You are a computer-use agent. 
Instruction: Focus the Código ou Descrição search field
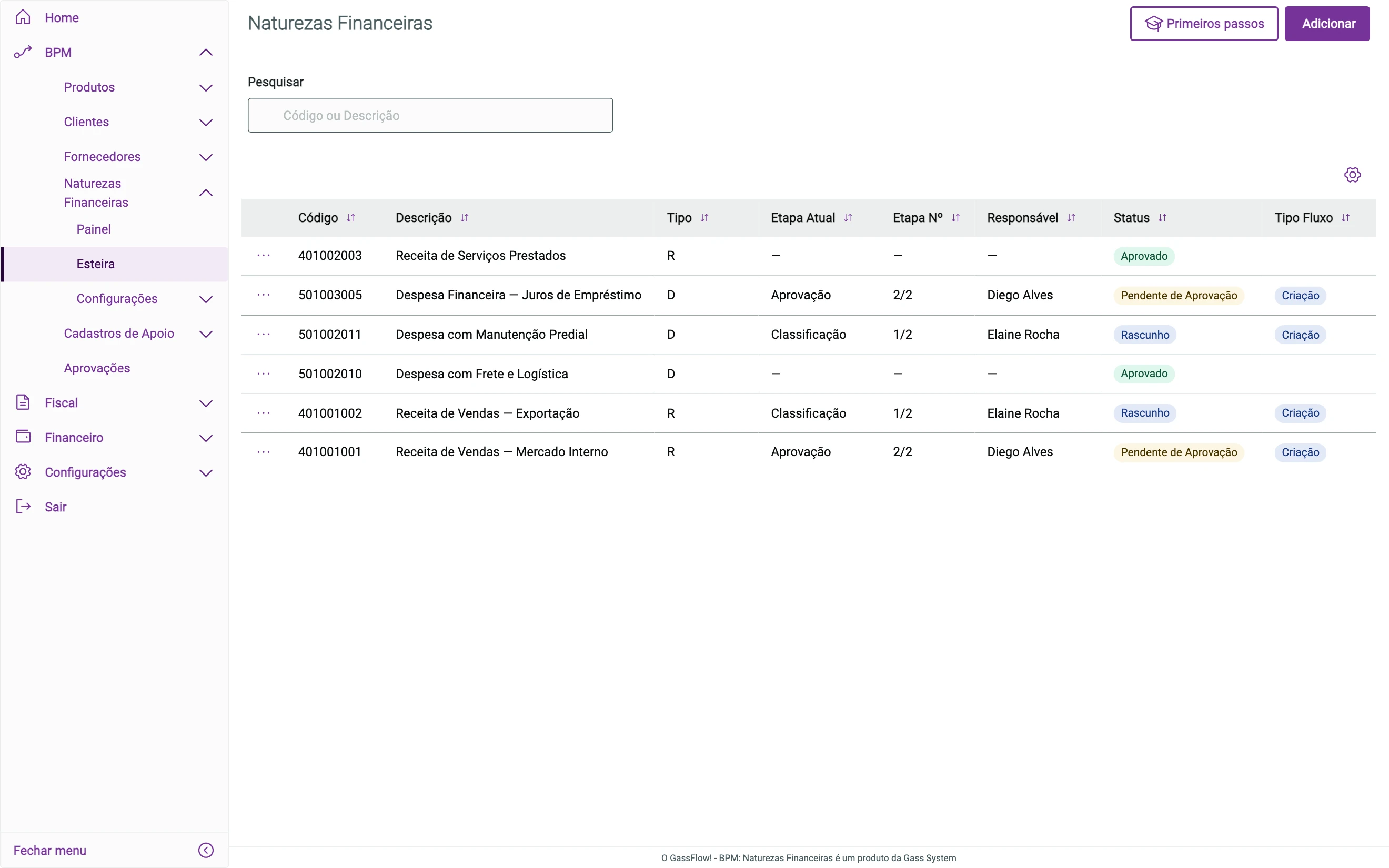coord(430,115)
